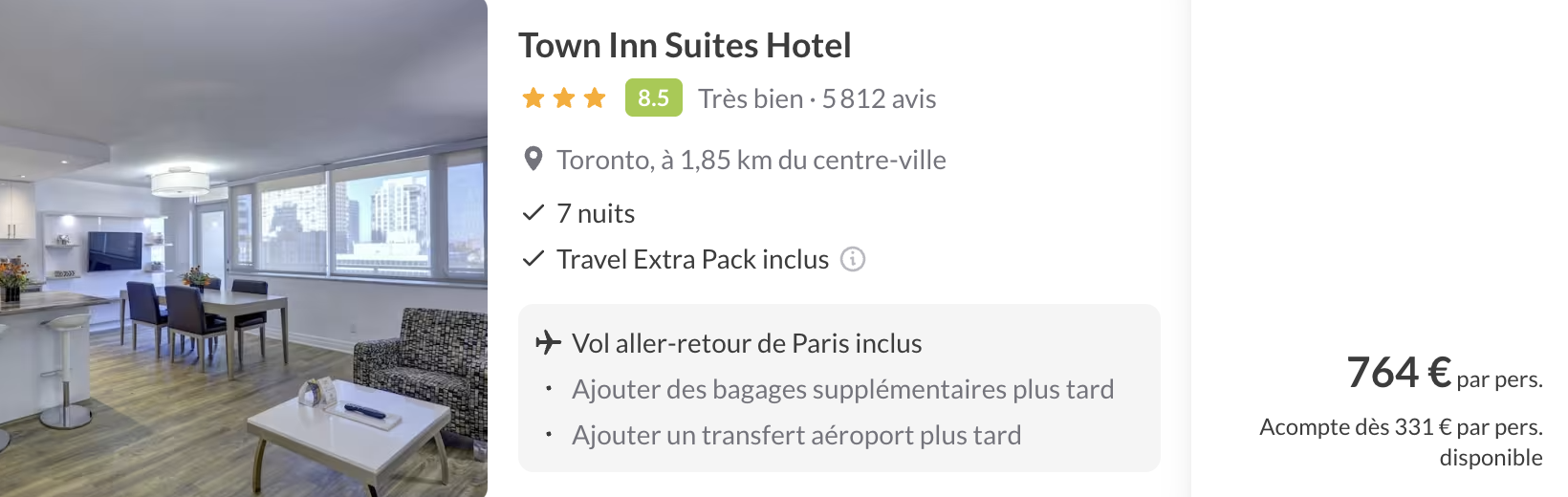
Task: Click Ajouter des bagages supplémentaires plus tard
Action: pyautogui.click(x=842, y=390)
